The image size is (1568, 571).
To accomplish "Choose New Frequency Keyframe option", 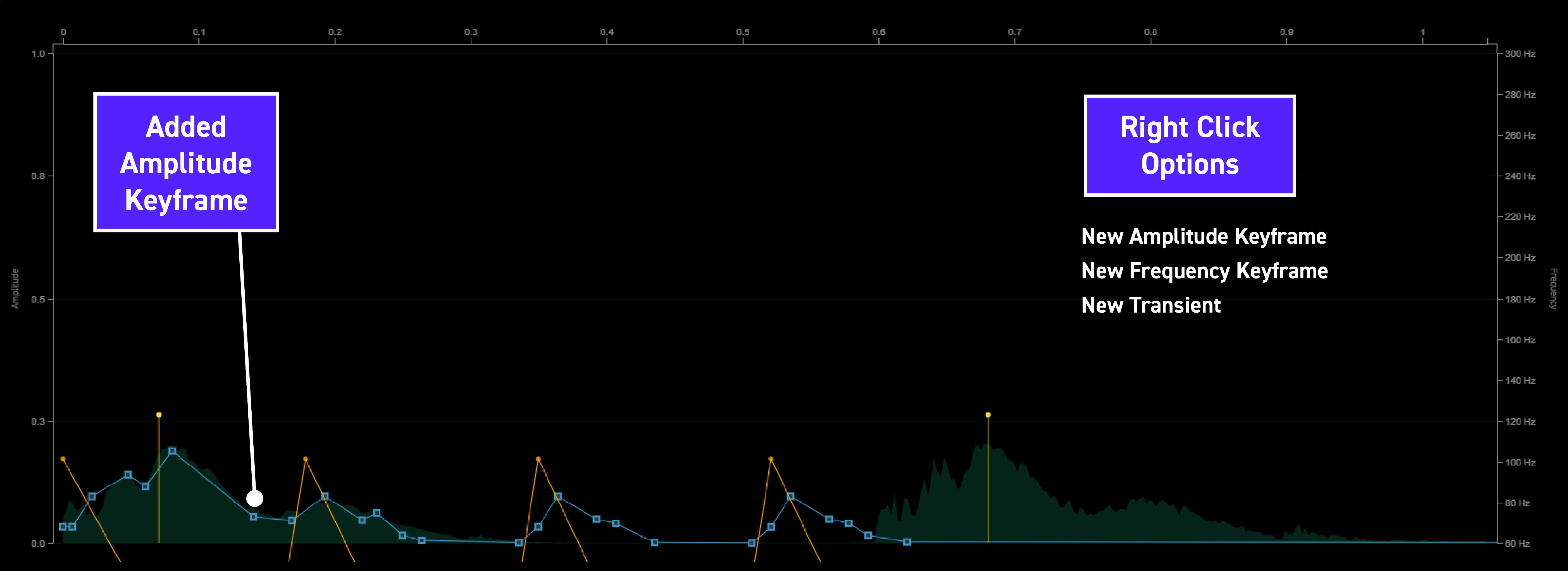I will (1204, 271).
